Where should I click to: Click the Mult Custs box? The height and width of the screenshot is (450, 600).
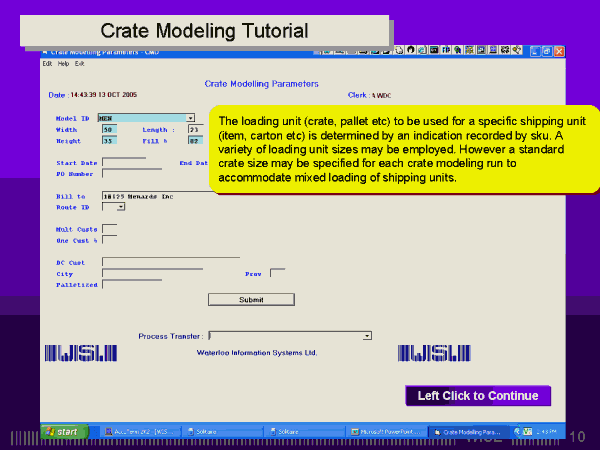(109, 229)
